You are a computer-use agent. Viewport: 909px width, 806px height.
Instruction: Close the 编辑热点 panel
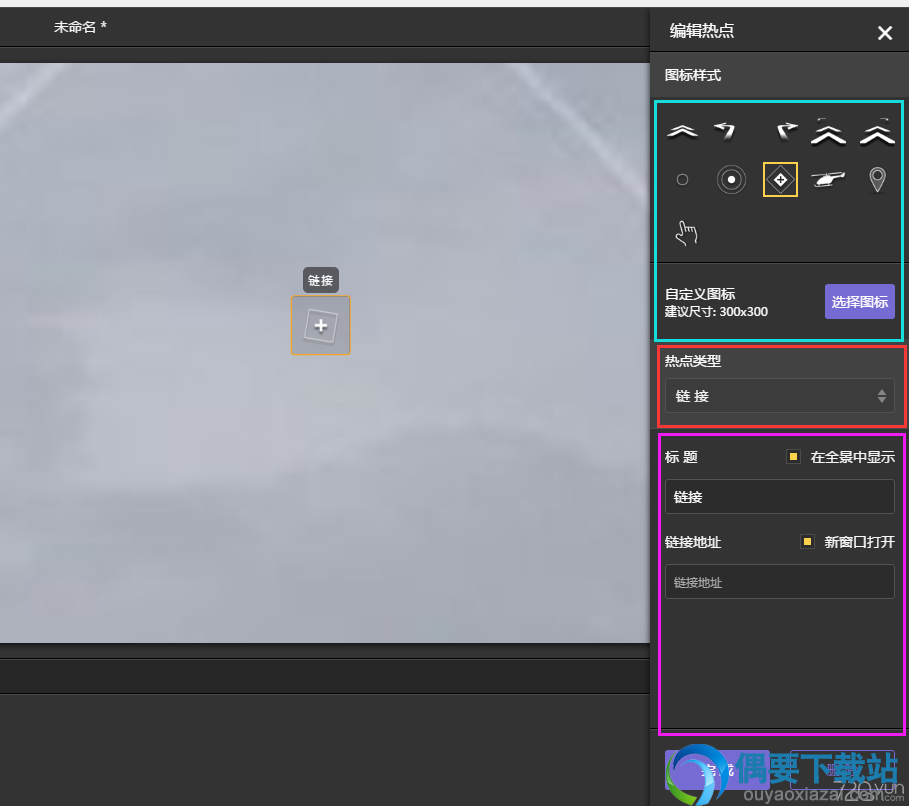[885, 33]
